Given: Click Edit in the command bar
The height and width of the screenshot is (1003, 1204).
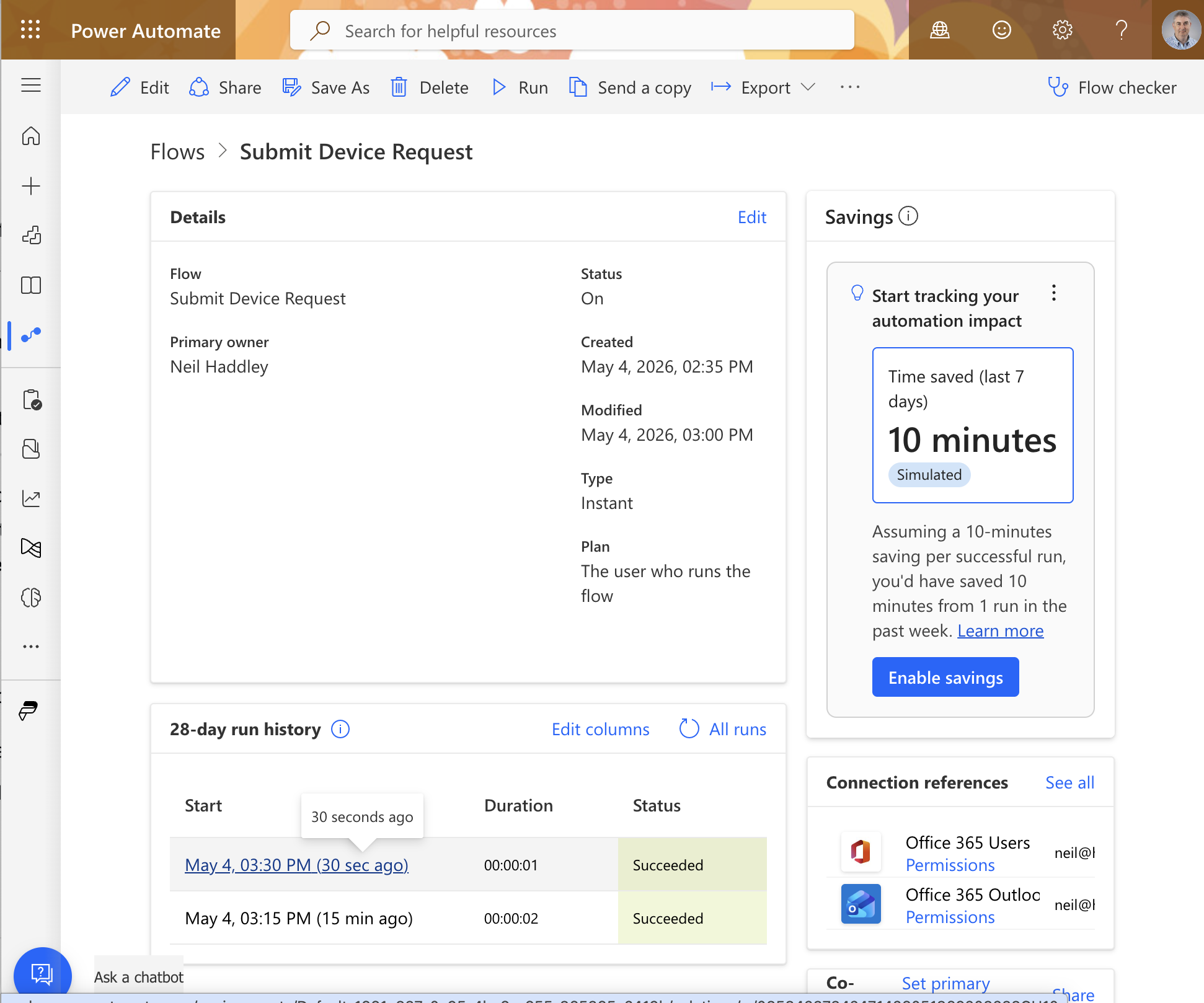Looking at the screenshot, I should [x=139, y=87].
